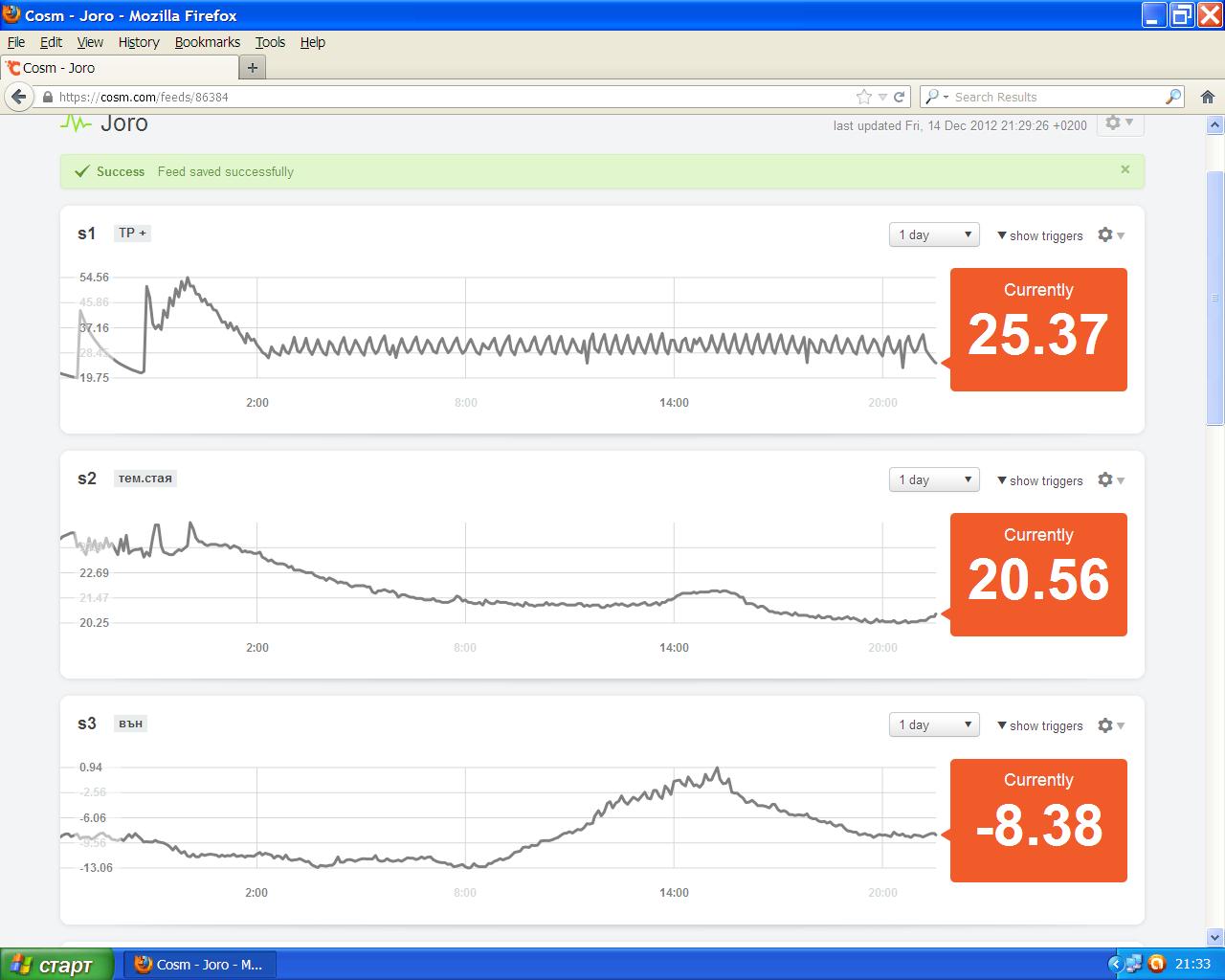Reload the page with the refresh icon

899,97
